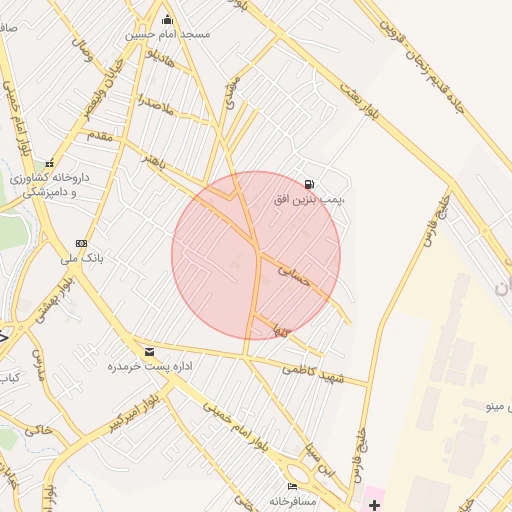The width and height of the screenshot is (512, 512).
Task: Select the جاده قدیم زنجان - قزوین label
Action: [x=422, y=66]
